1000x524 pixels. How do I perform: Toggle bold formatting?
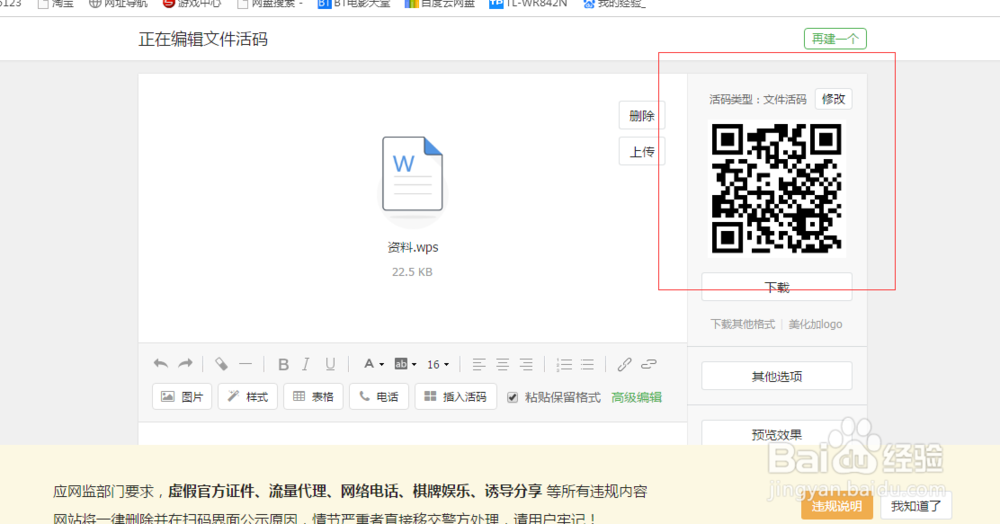click(283, 364)
